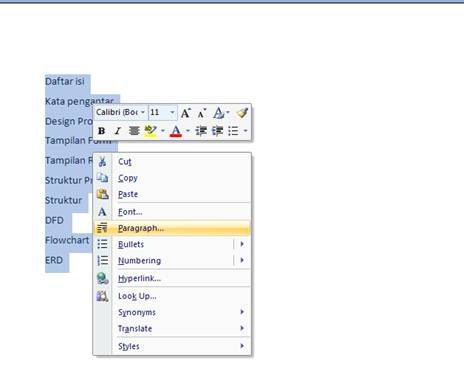Click the text 'Daftar isi'
Screen dimensions: 464x375
point(65,81)
